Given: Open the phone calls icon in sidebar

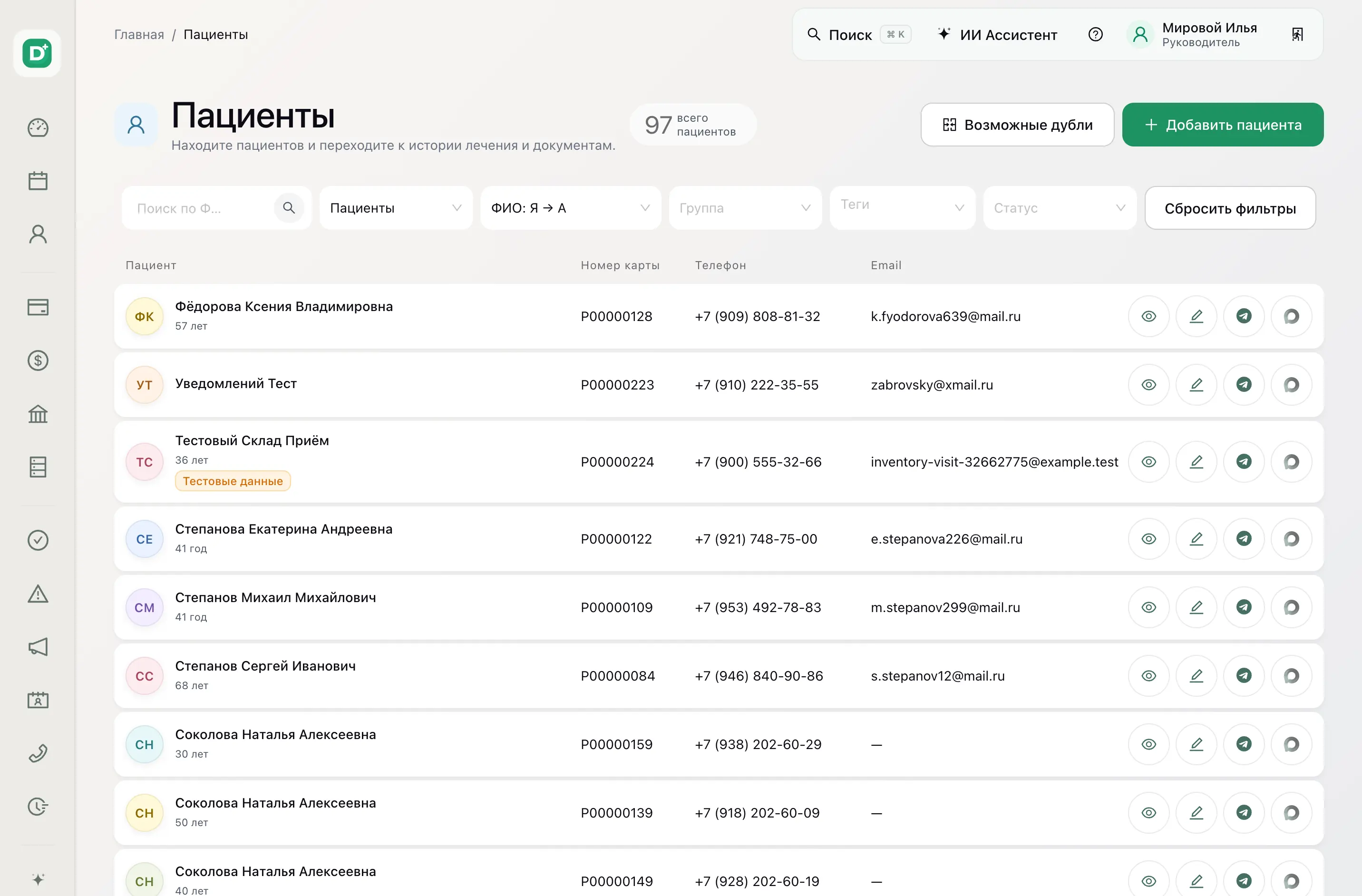Looking at the screenshot, I should tap(38, 753).
